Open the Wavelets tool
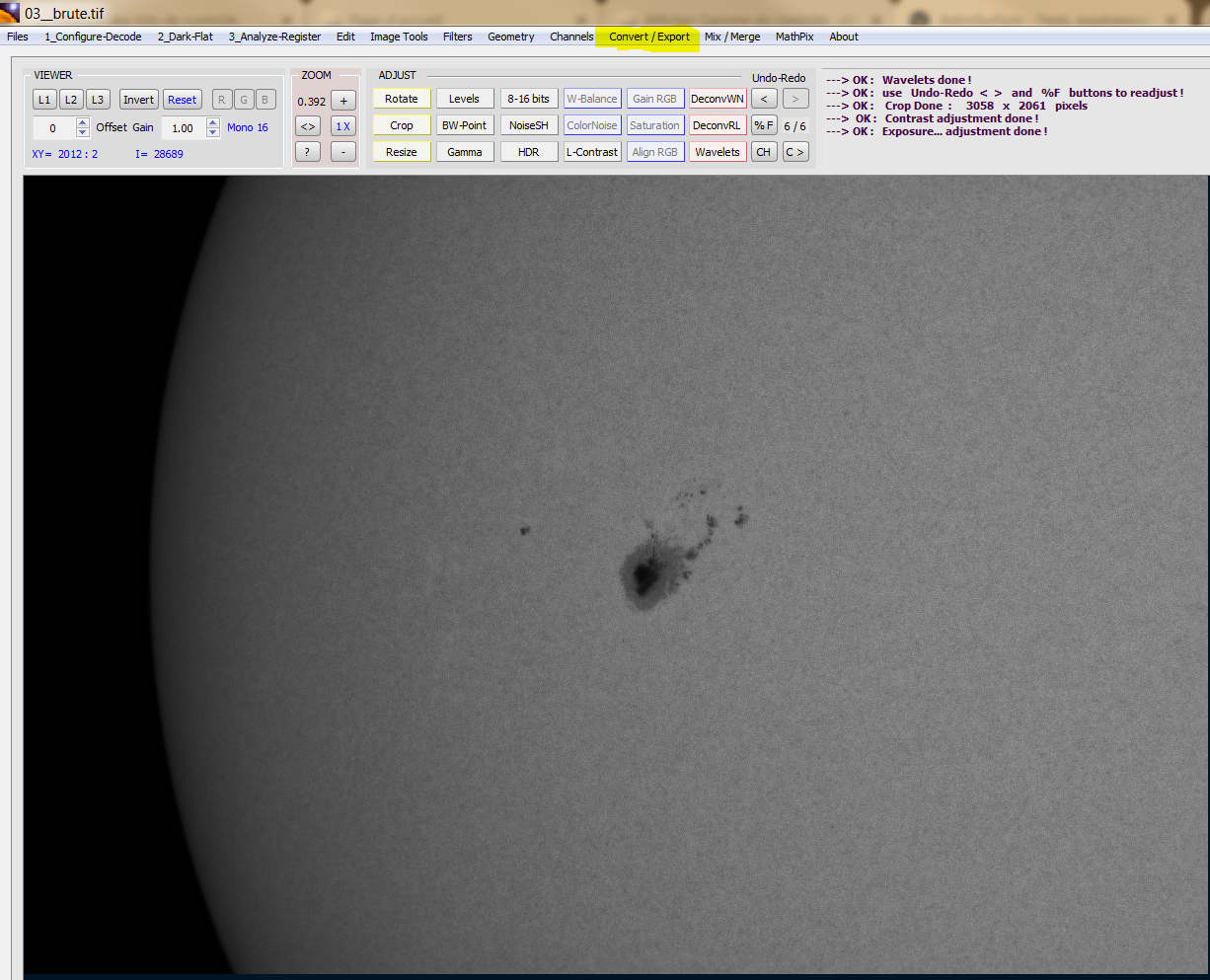Viewport: 1210px width, 980px height. (x=718, y=152)
